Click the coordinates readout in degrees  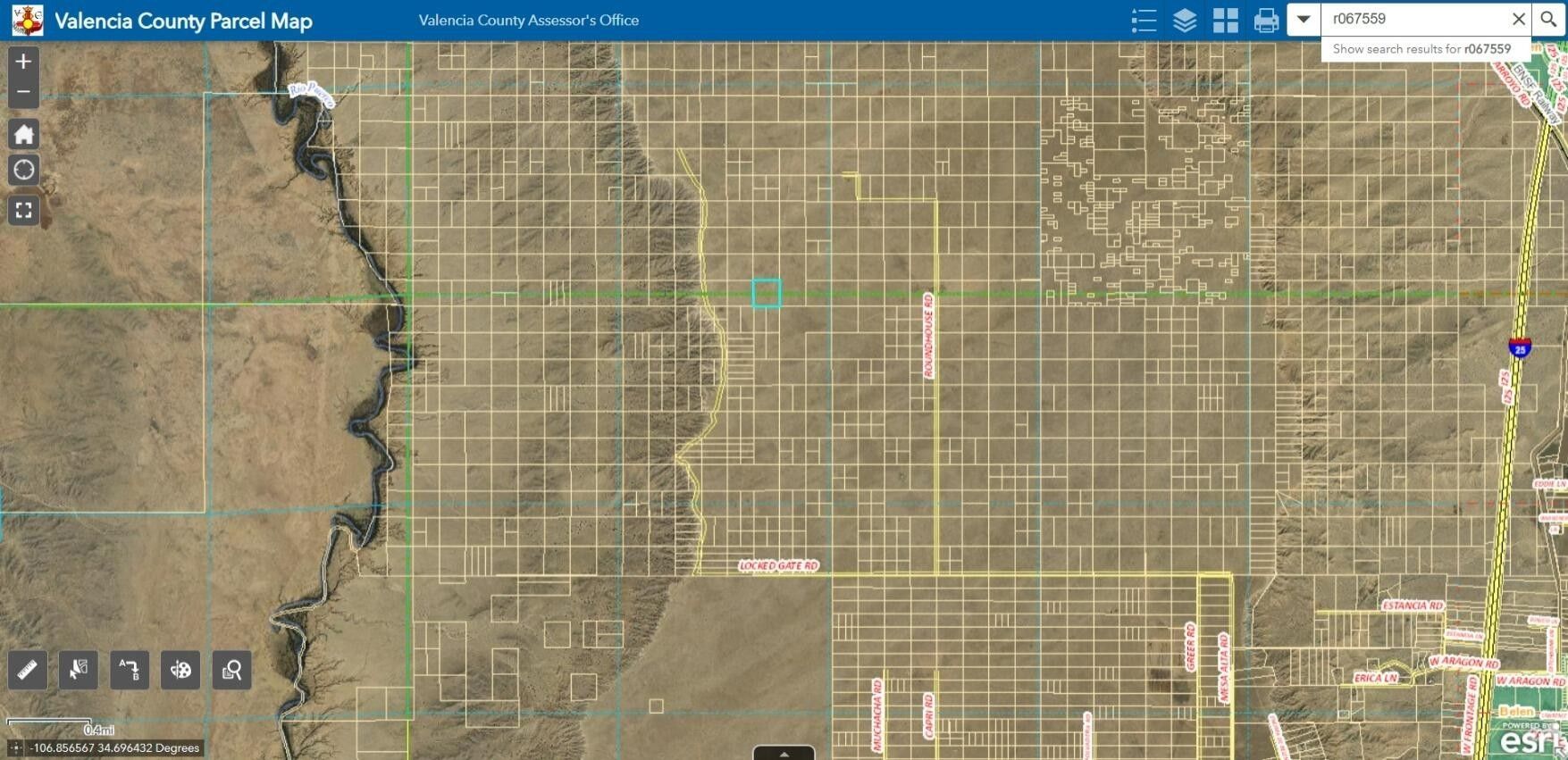coord(116,748)
